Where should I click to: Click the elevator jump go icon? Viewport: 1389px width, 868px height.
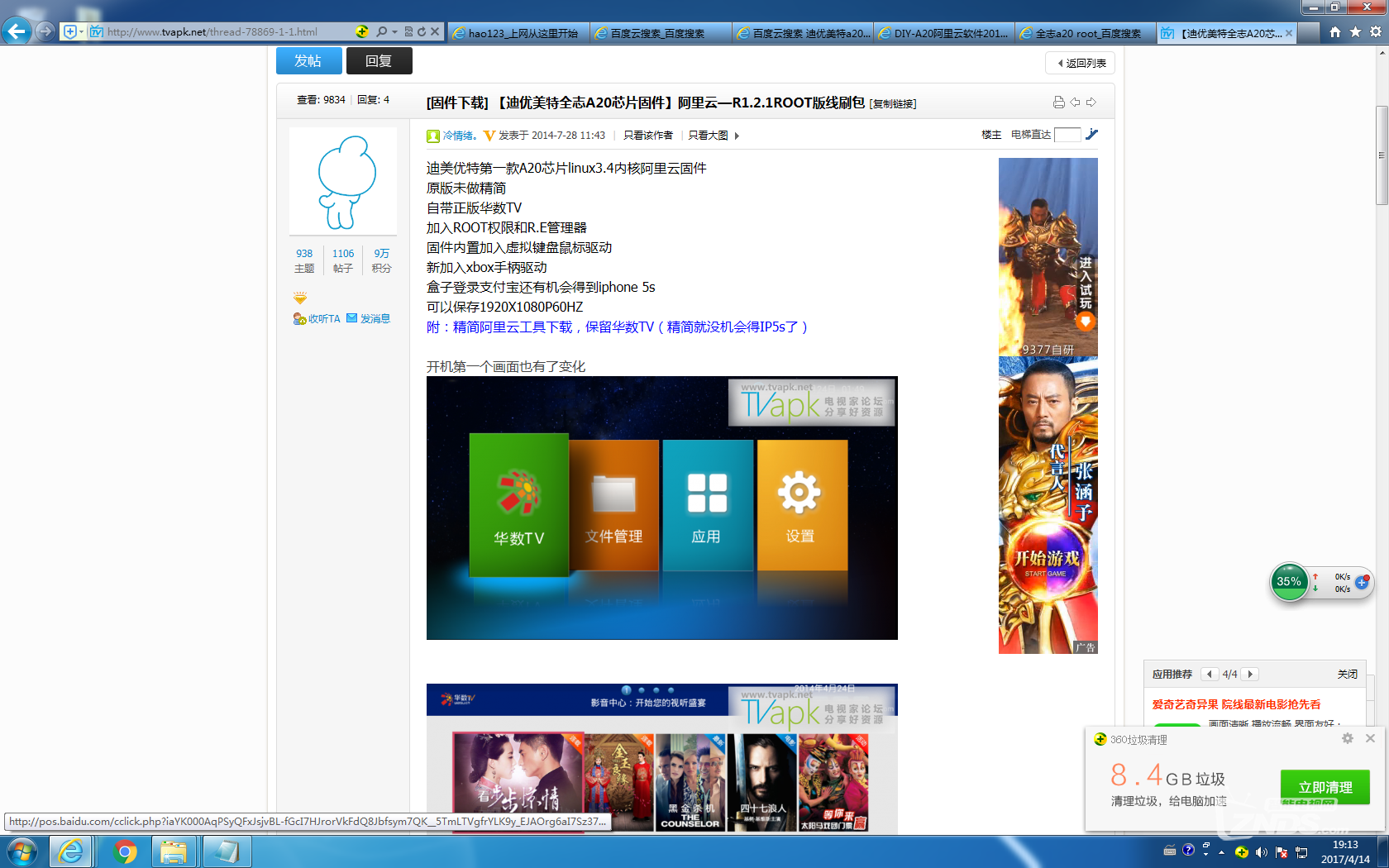[x=1092, y=134]
